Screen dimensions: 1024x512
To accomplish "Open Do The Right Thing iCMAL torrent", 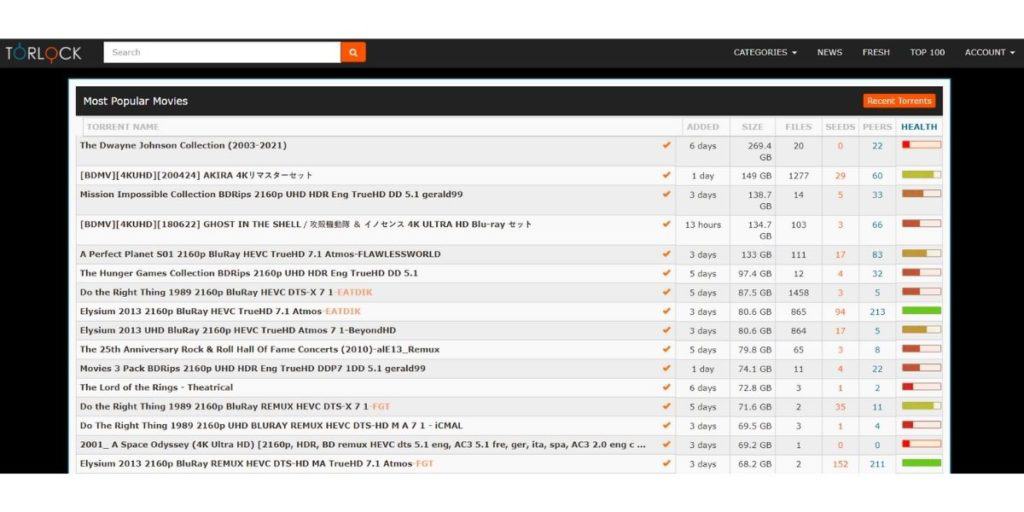I will pos(271,425).
